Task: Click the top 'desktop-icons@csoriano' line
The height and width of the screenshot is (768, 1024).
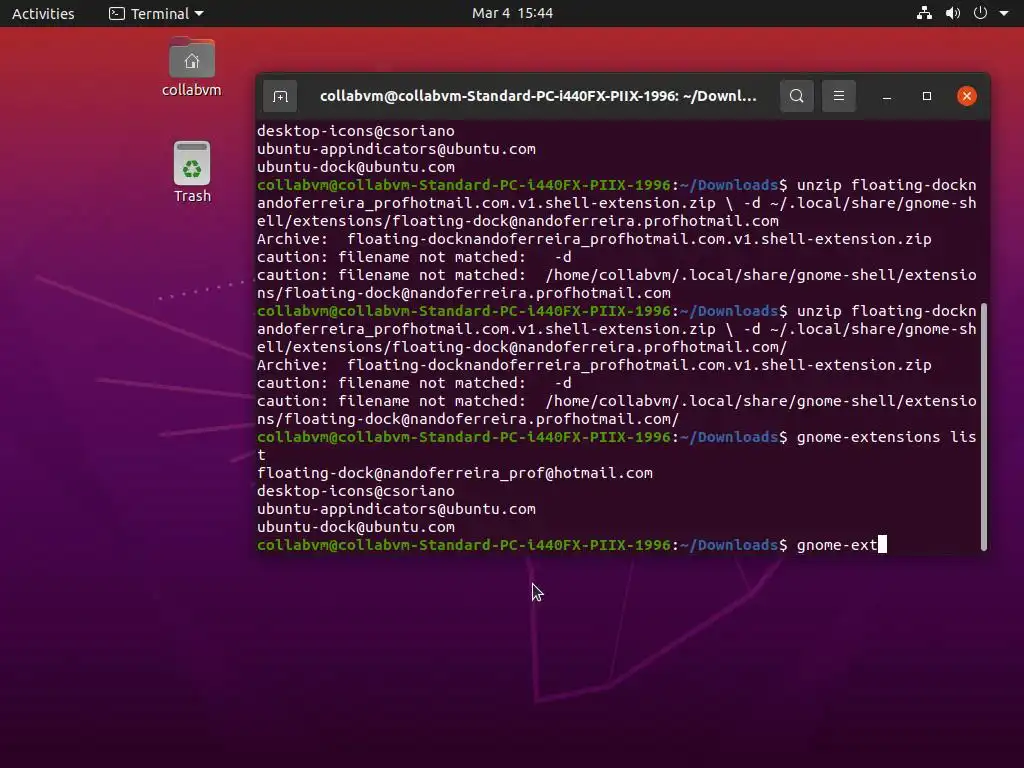Action: pyautogui.click(x=355, y=131)
